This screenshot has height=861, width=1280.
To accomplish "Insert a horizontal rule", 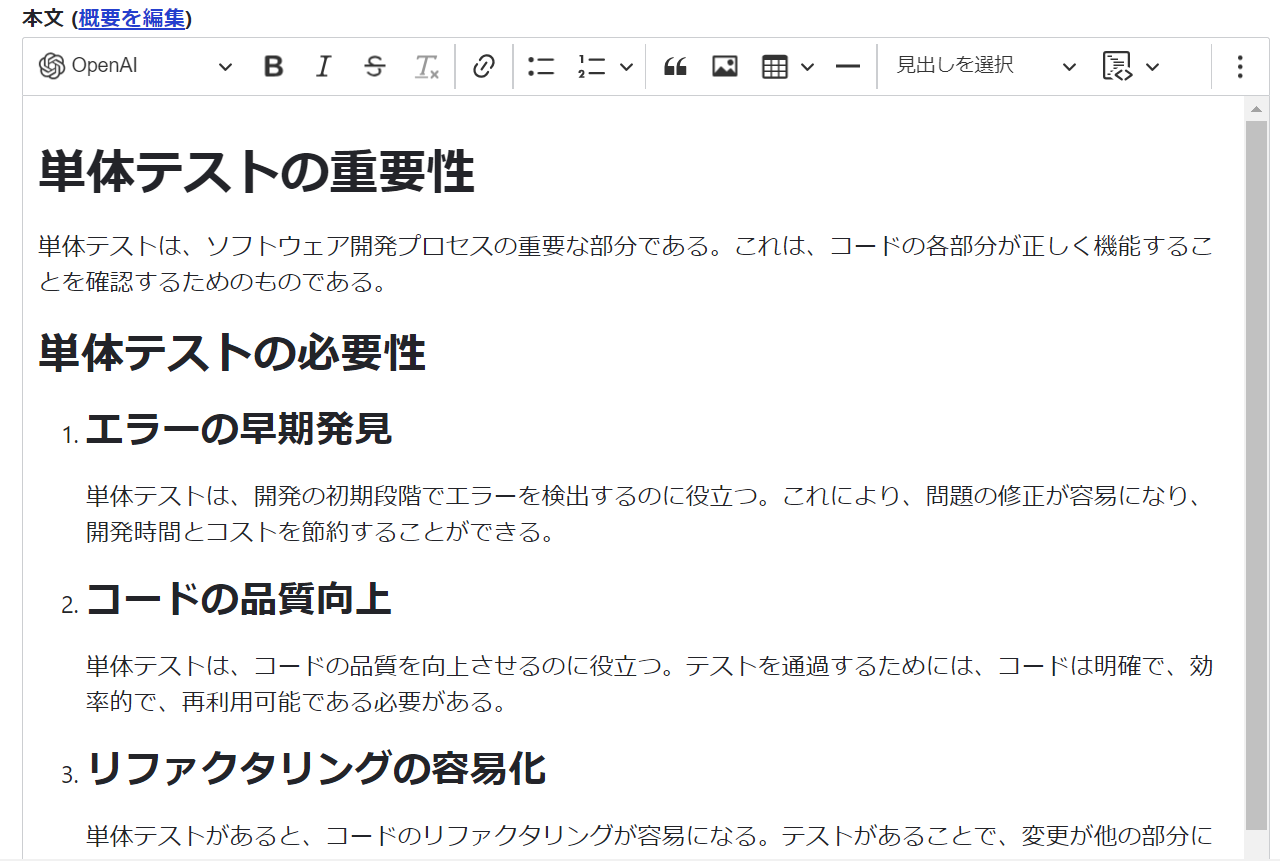I will pyautogui.click(x=846, y=66).
